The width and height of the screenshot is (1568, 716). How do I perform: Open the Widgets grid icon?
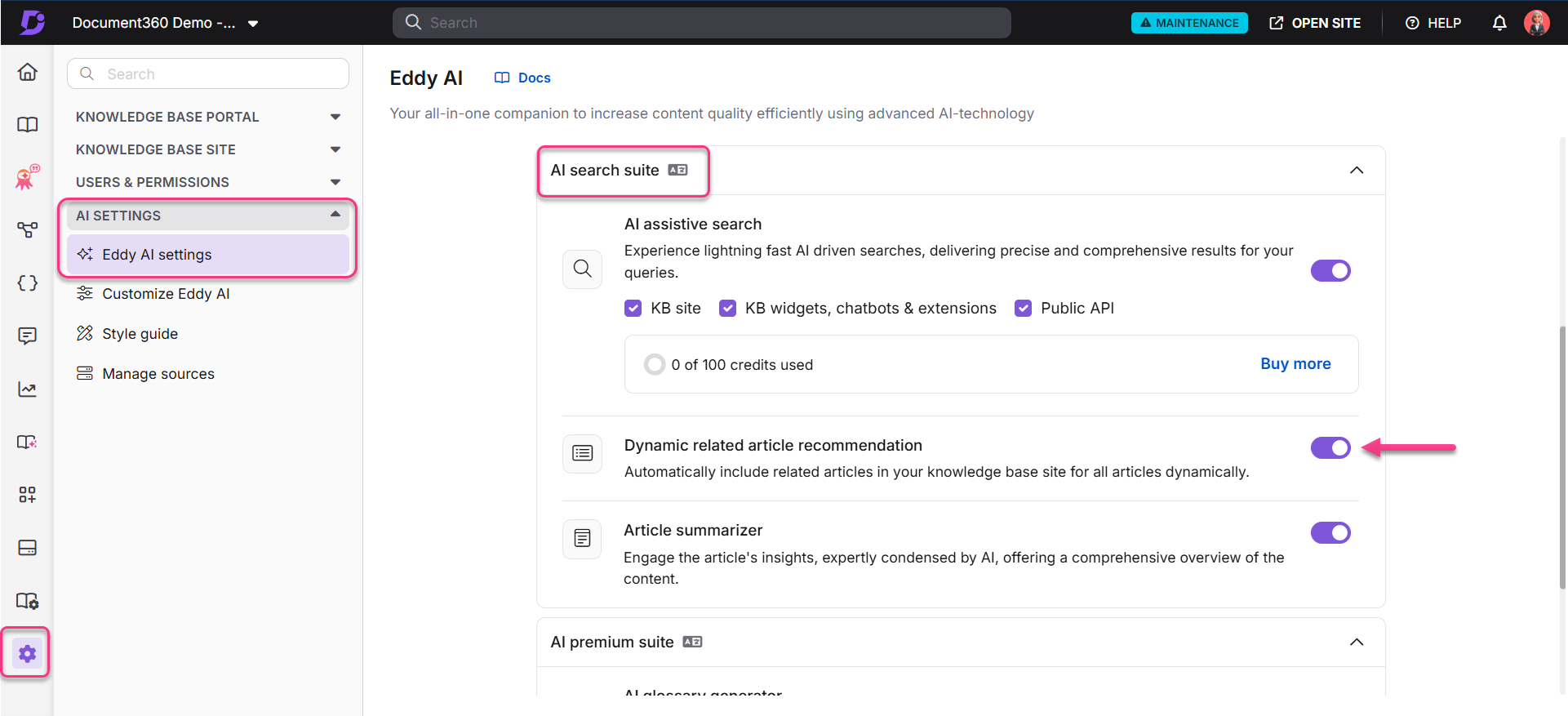pyautogui.click(x=27, y=495)
